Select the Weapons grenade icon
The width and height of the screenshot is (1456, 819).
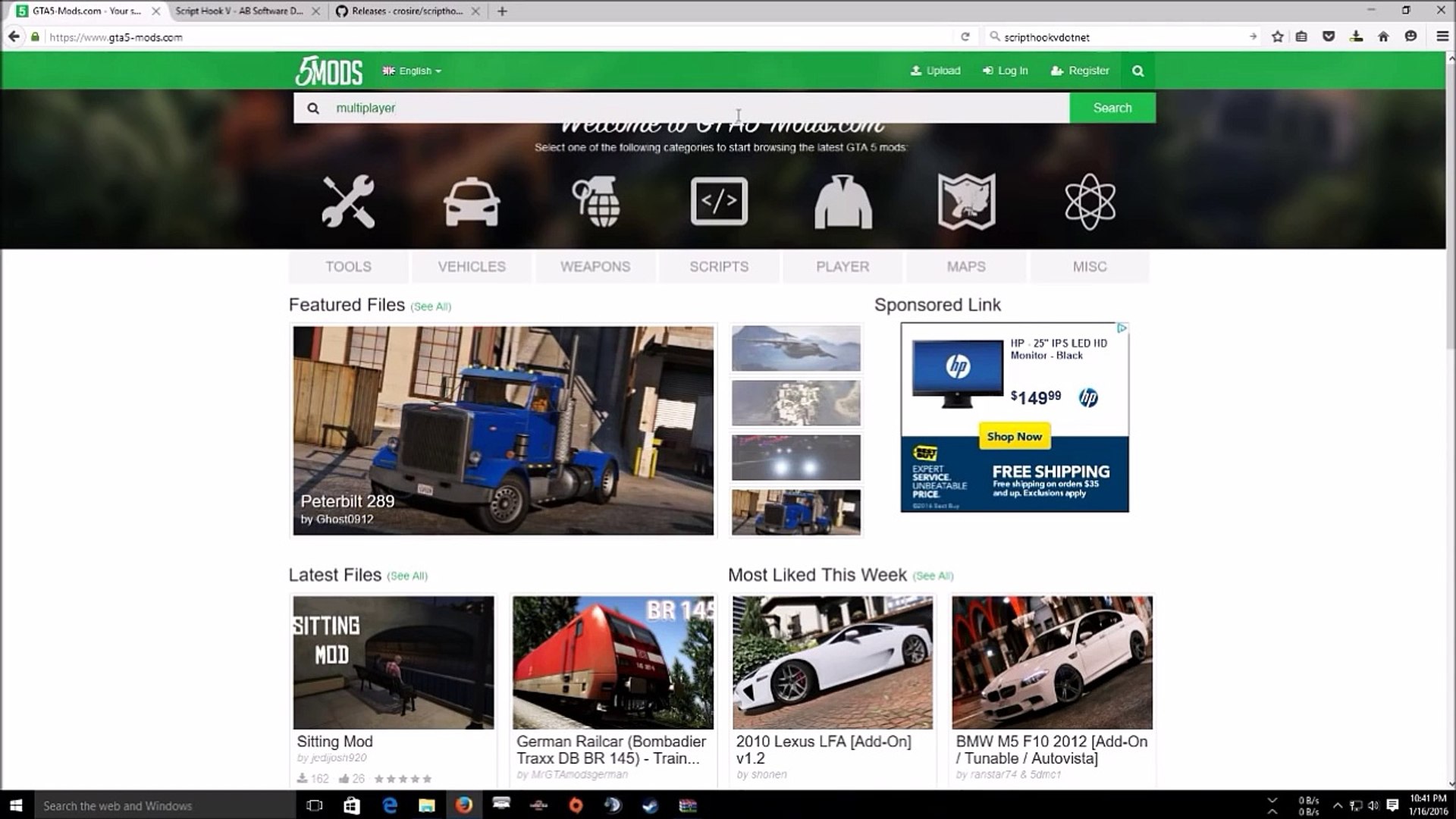[596, 202]
